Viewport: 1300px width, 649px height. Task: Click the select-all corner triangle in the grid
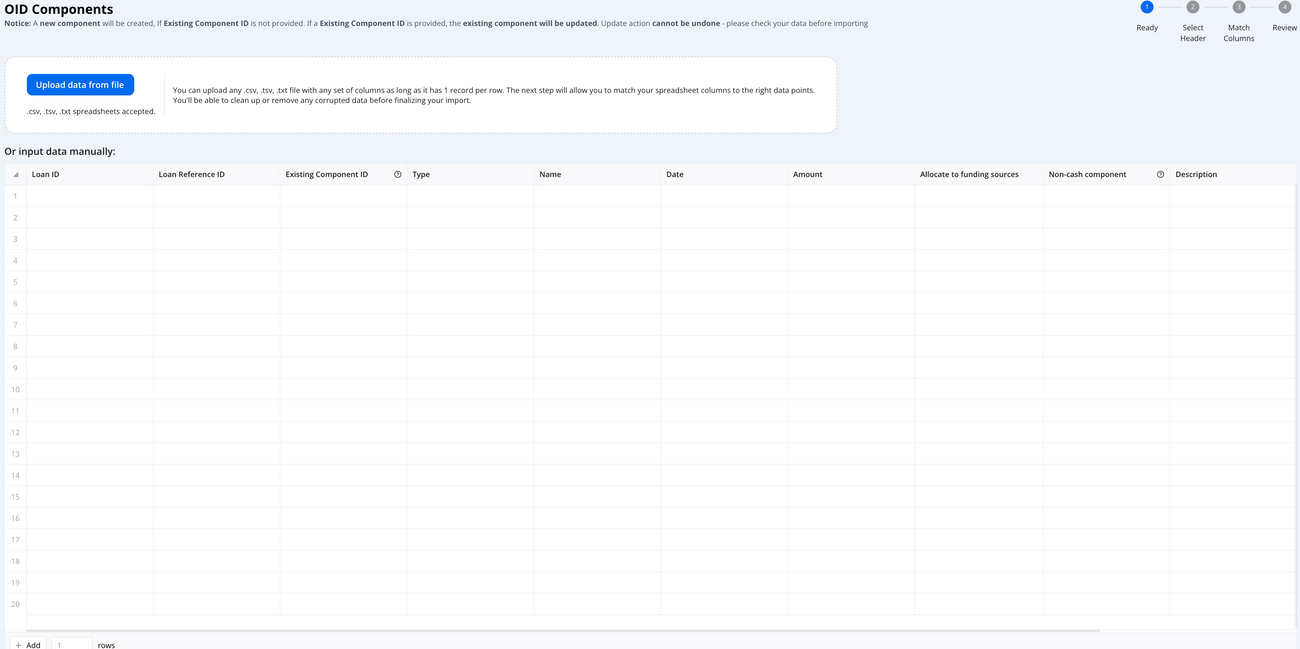coord(15,173)
